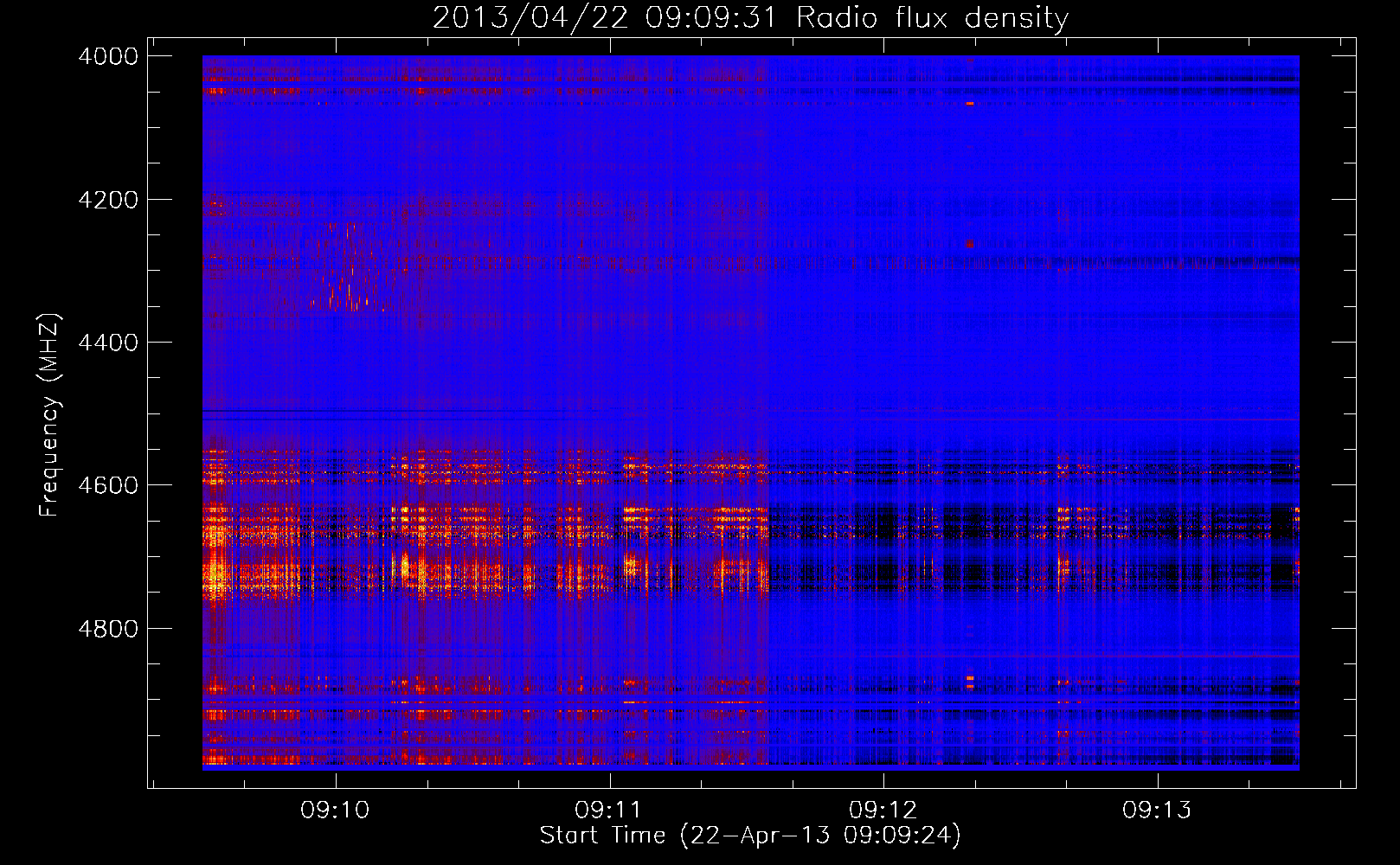This screenshot has height=865, width=1400.
Task: Click the 09:12 time tick label
Action: pyautogui.click(x=883, y=811)
